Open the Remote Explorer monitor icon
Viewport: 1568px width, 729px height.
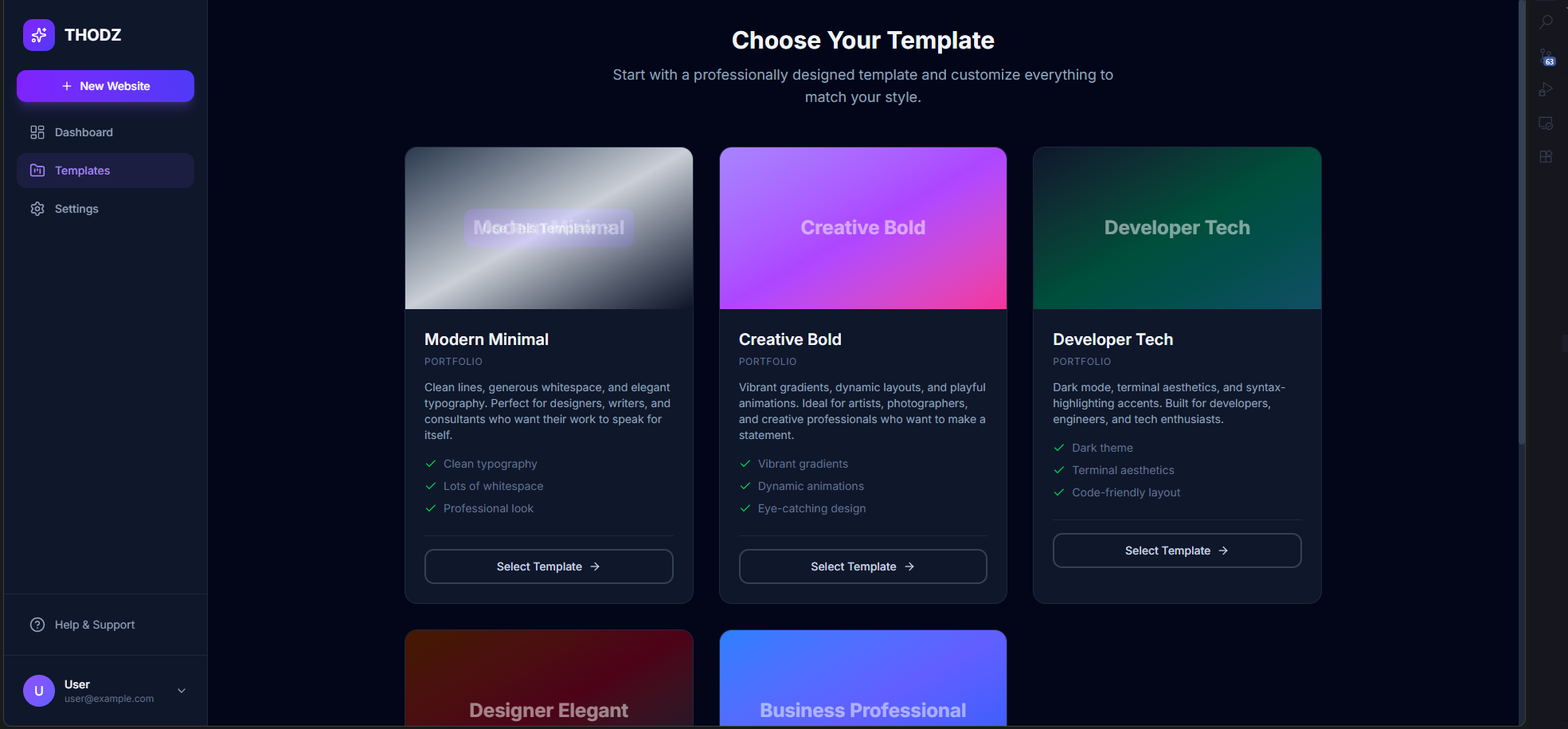click(x=1546, y=123)
